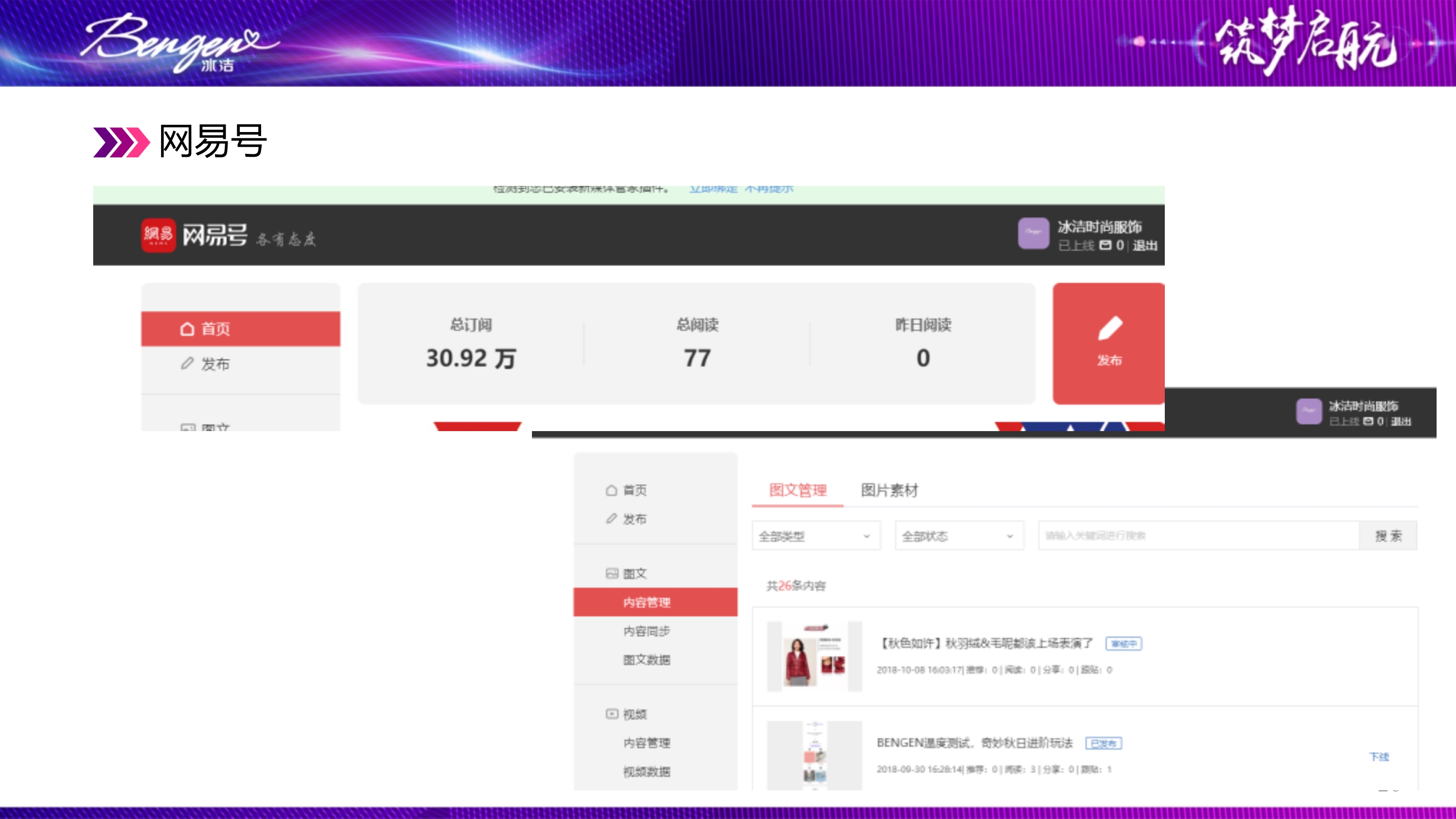The width and height of the screenshot is (1456, 819).
Task: Click the 图文 section icon in the lower sidebar
Action: coord(612,573)
